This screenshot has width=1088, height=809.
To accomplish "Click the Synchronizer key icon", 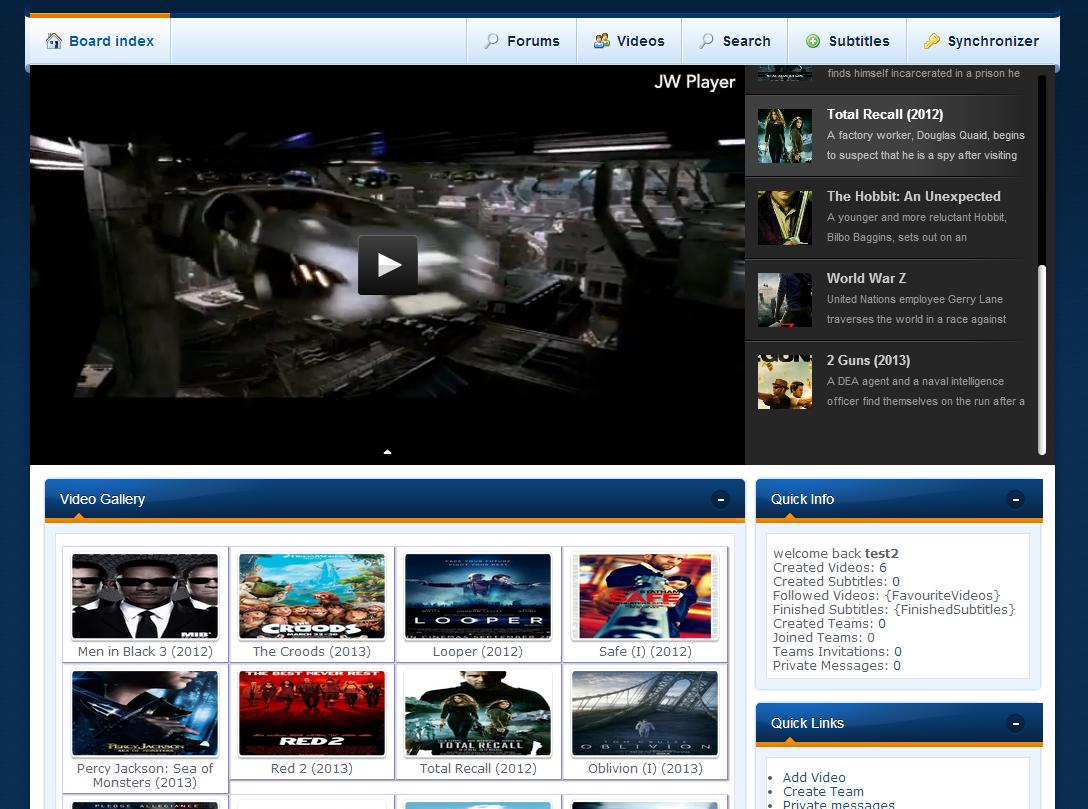I will [931, 41].
